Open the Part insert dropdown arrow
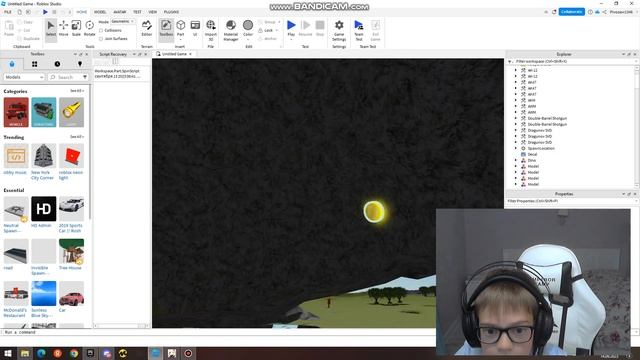This screenshot has height=360, width=640. pos(180,40)
